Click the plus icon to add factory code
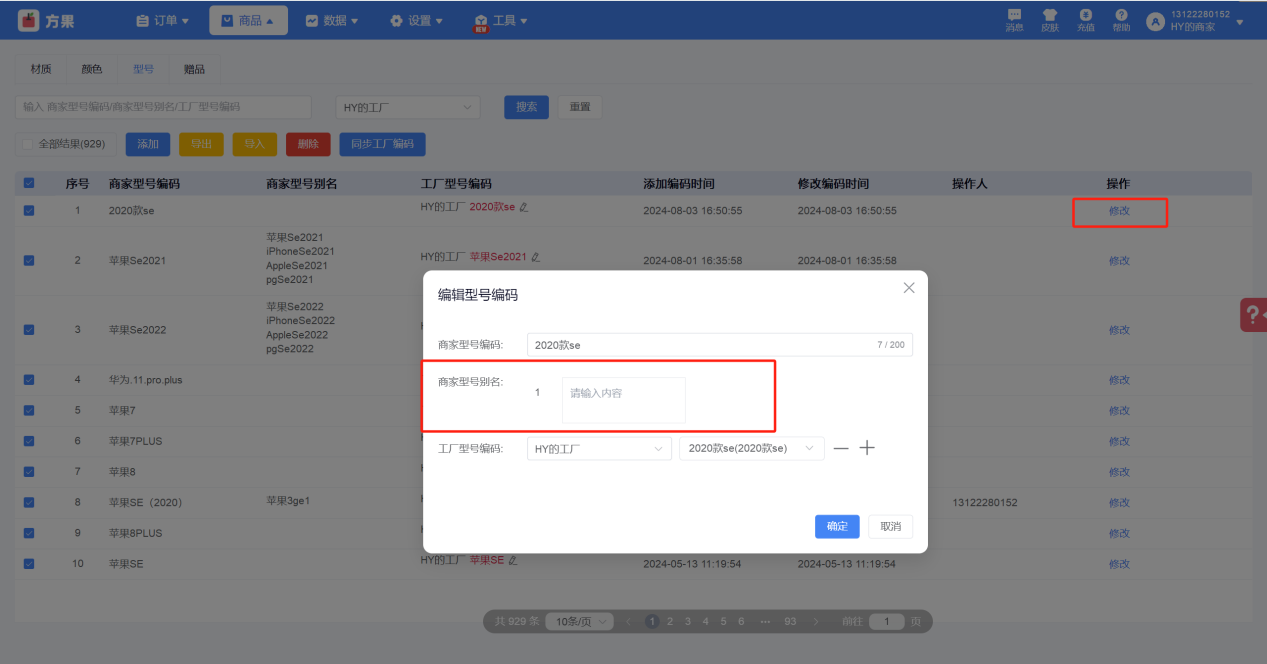Viewport: 1267px width, 664px height. tap(867, 448)
